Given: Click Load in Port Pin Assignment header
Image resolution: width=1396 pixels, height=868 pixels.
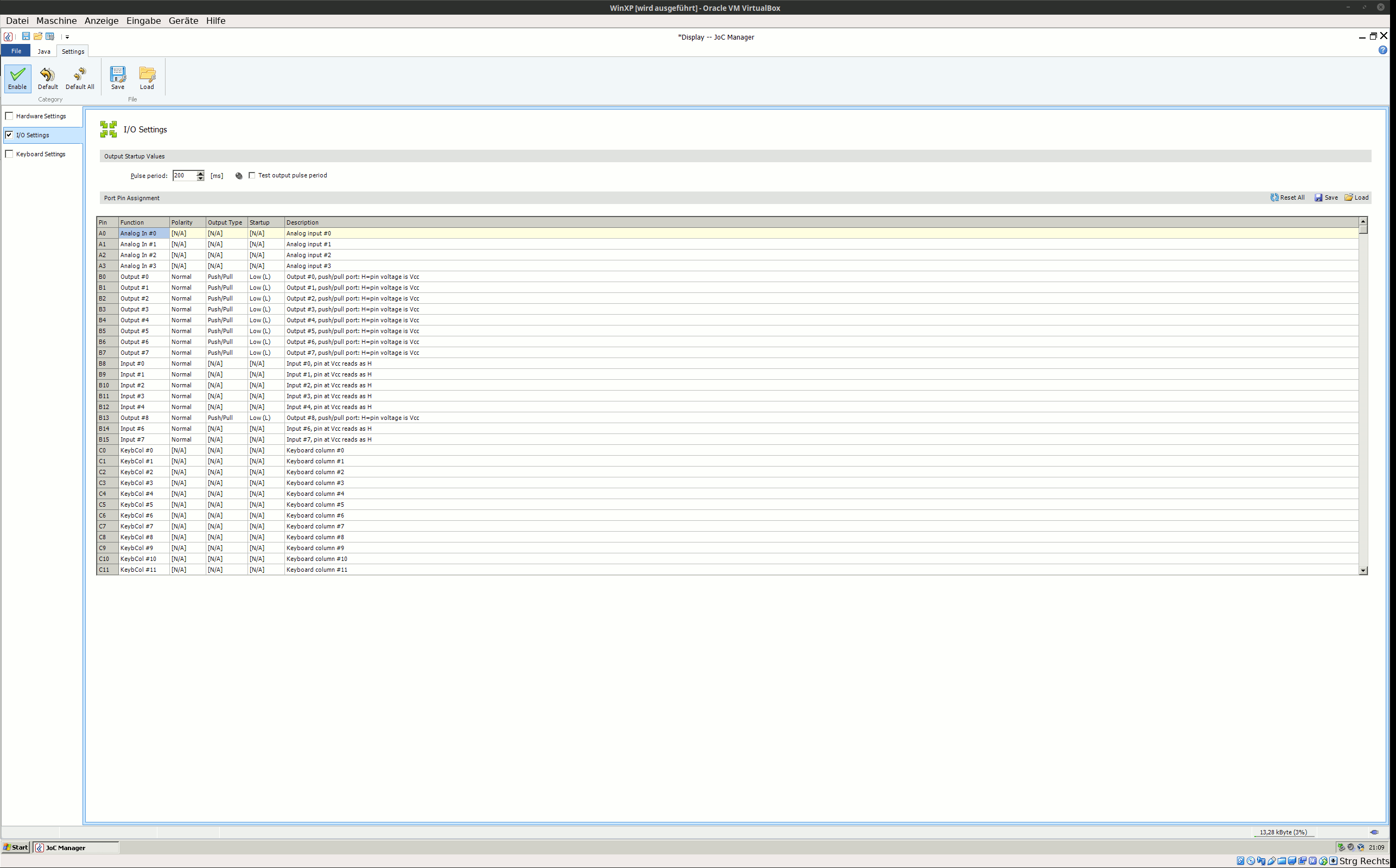Looking at the screenshot, I should 1356,197.
